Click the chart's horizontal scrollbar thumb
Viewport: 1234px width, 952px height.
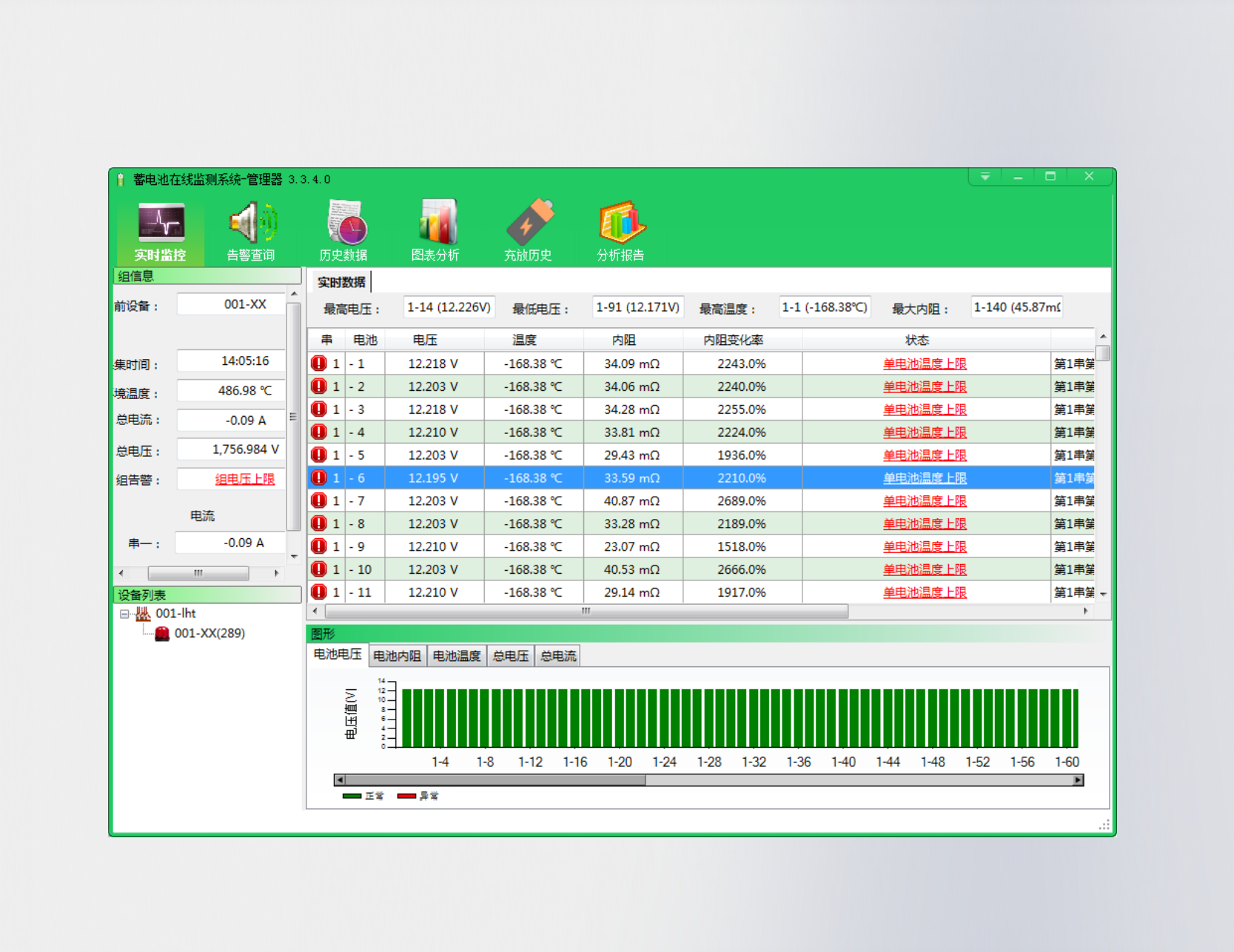pos(494,780)
